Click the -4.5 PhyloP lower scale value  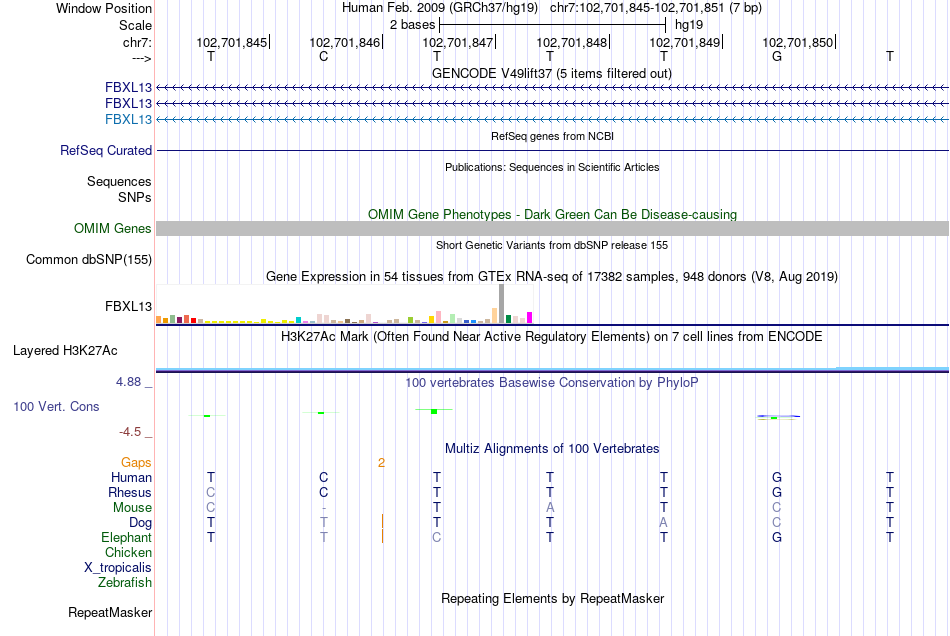click(130, 432)
